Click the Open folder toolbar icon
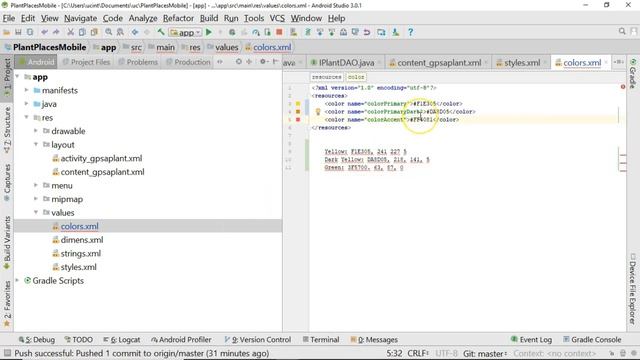Viewport: 640px width, 360px height. coord(7,32)
